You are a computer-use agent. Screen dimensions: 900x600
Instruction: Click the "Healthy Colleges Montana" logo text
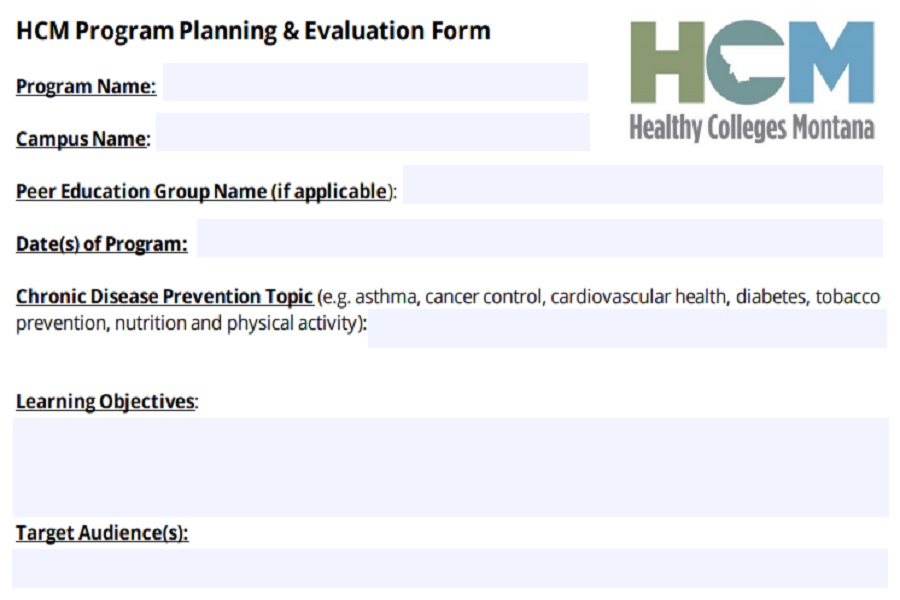click(x=752, y=128)
